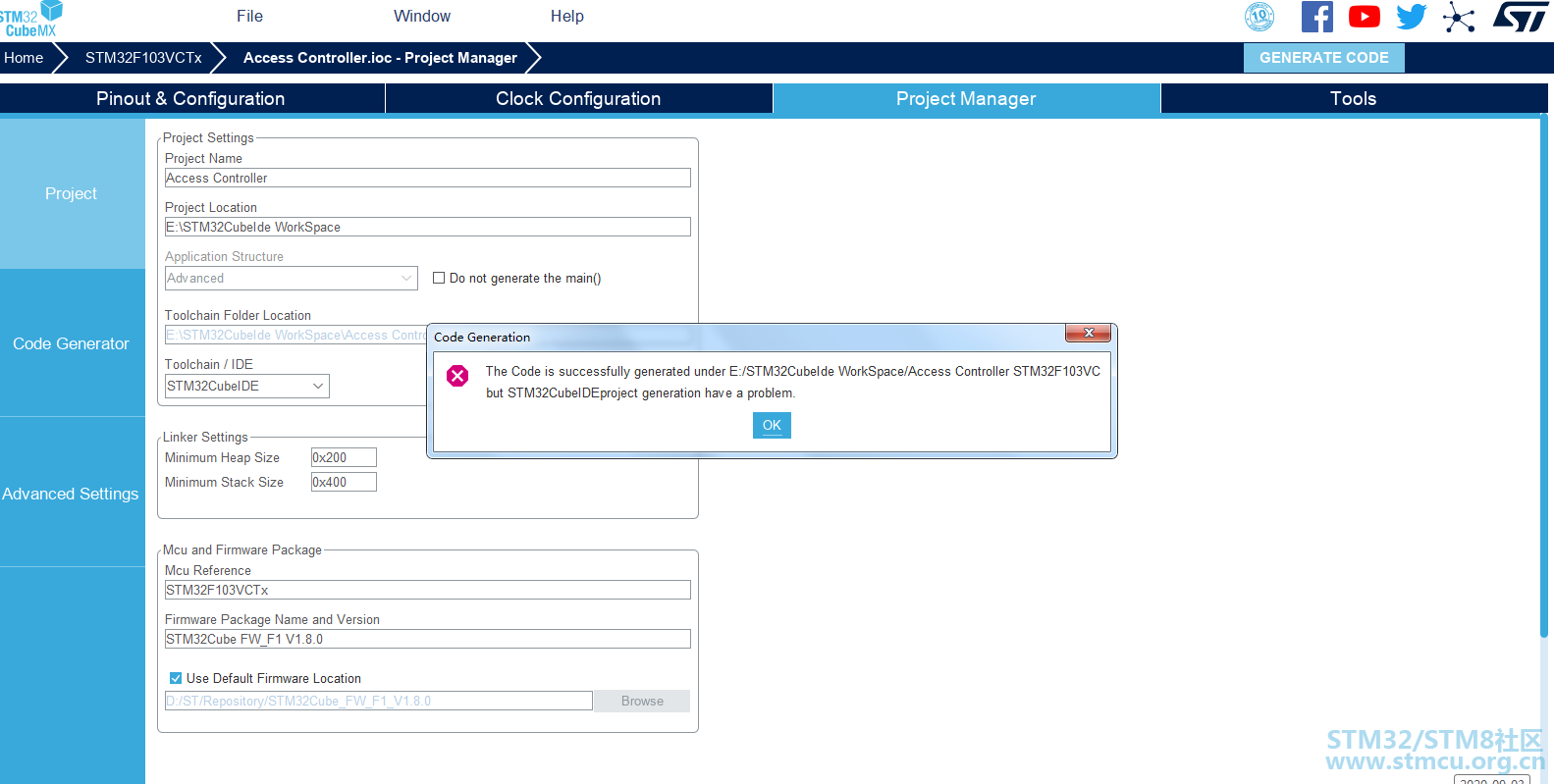Click the Firmware Package Name and Version field

click(428, 639)
